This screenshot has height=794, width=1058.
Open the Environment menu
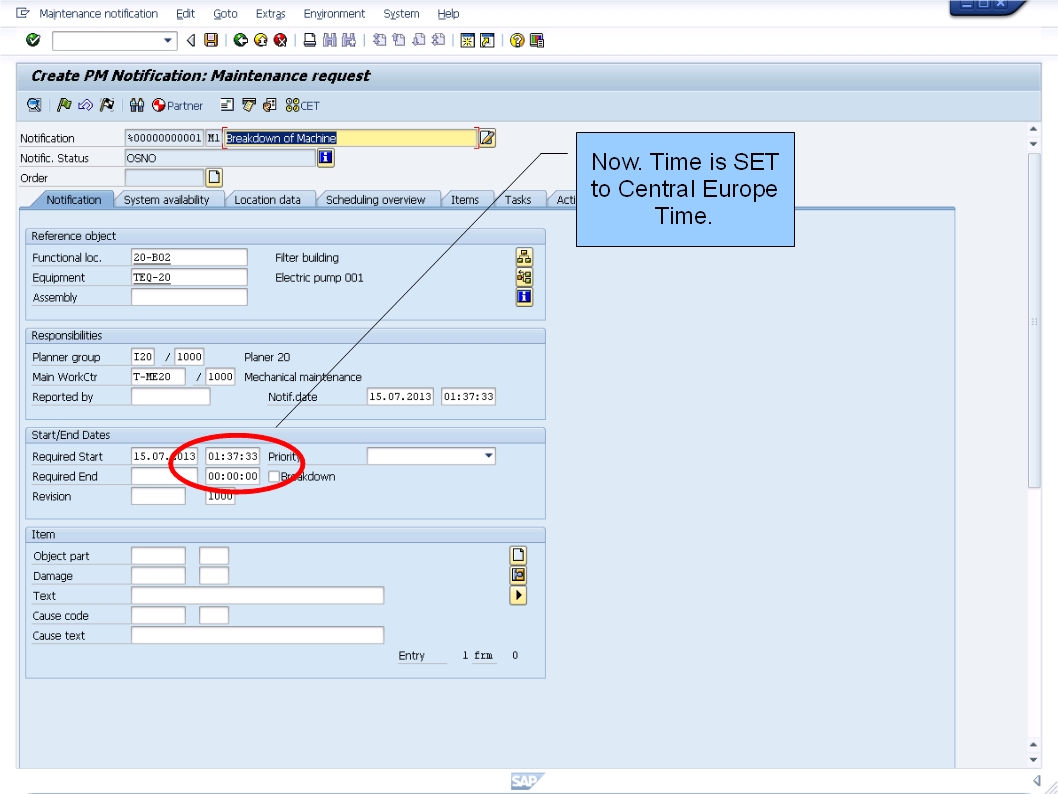pos(334,13)
